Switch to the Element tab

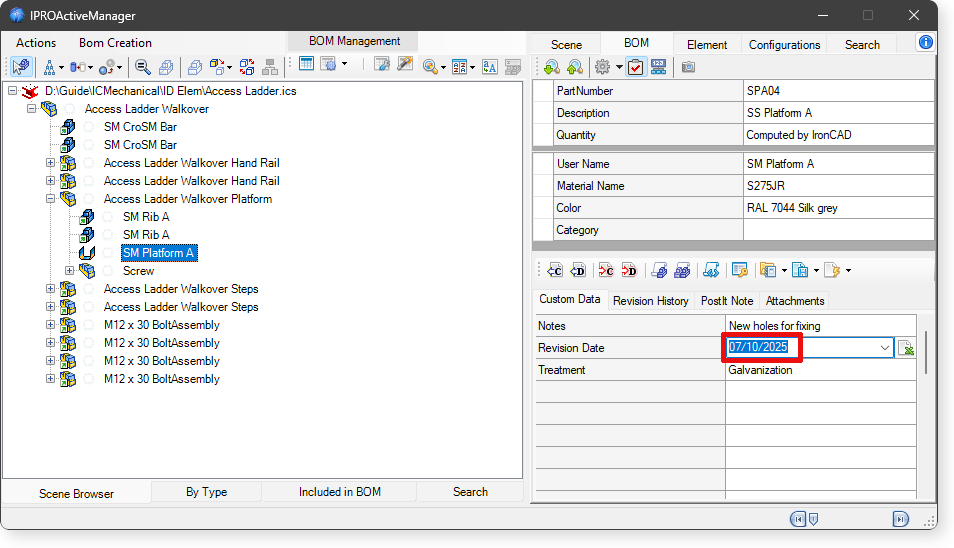click(707, 44)
